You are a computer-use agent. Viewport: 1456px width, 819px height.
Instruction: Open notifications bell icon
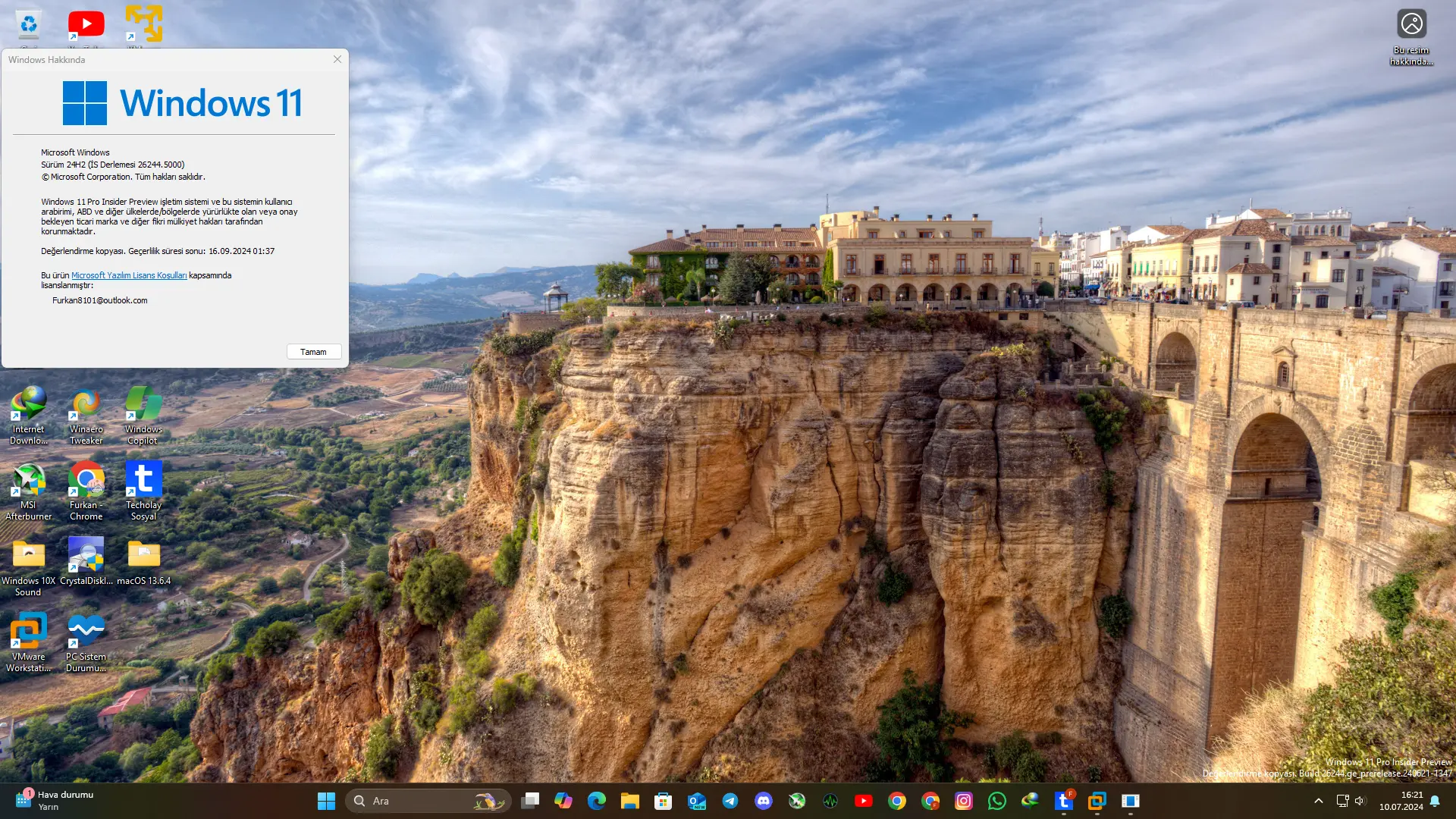coord(1435,801)
